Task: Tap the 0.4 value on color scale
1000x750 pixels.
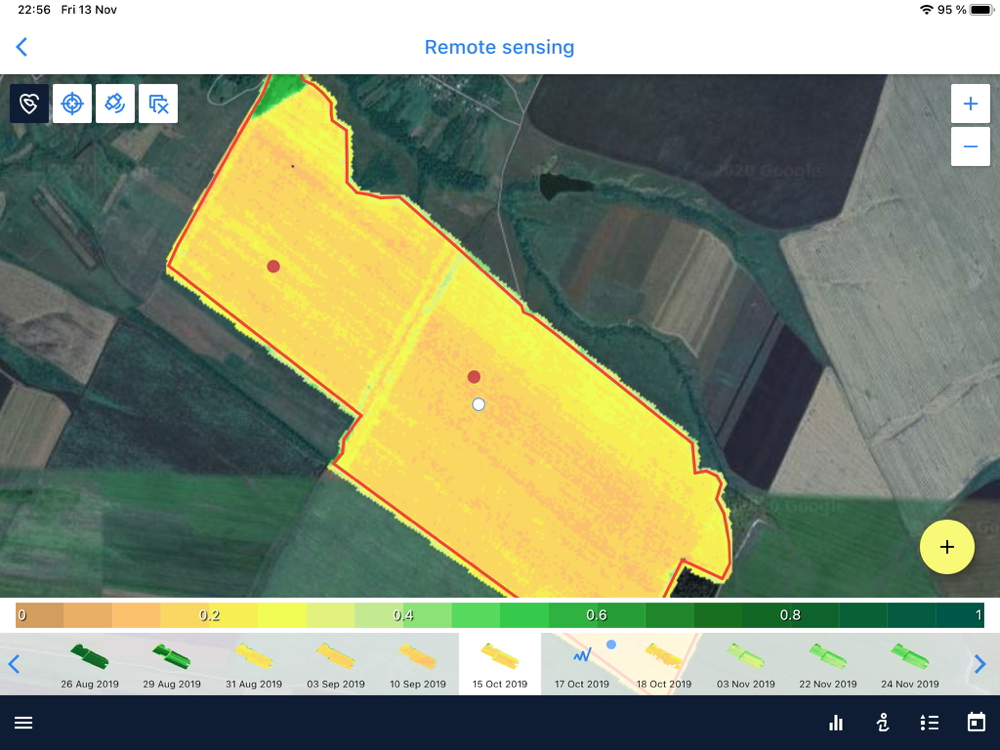Action: coord(403,615)
